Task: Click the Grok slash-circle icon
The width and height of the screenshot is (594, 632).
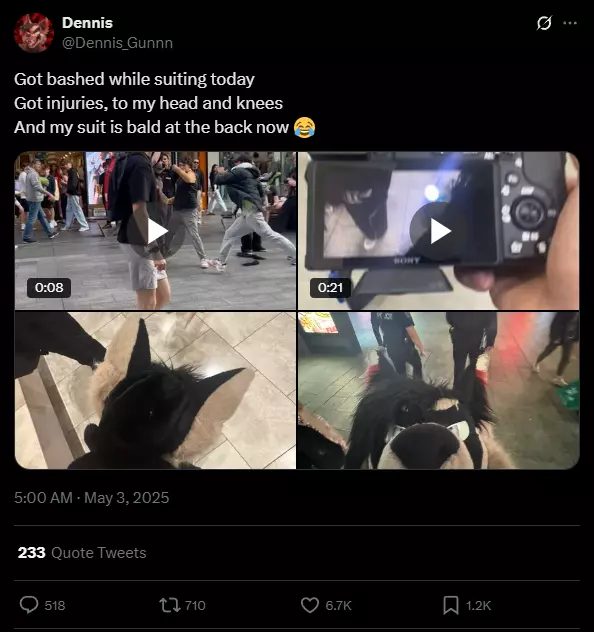Action: [544, 23]
